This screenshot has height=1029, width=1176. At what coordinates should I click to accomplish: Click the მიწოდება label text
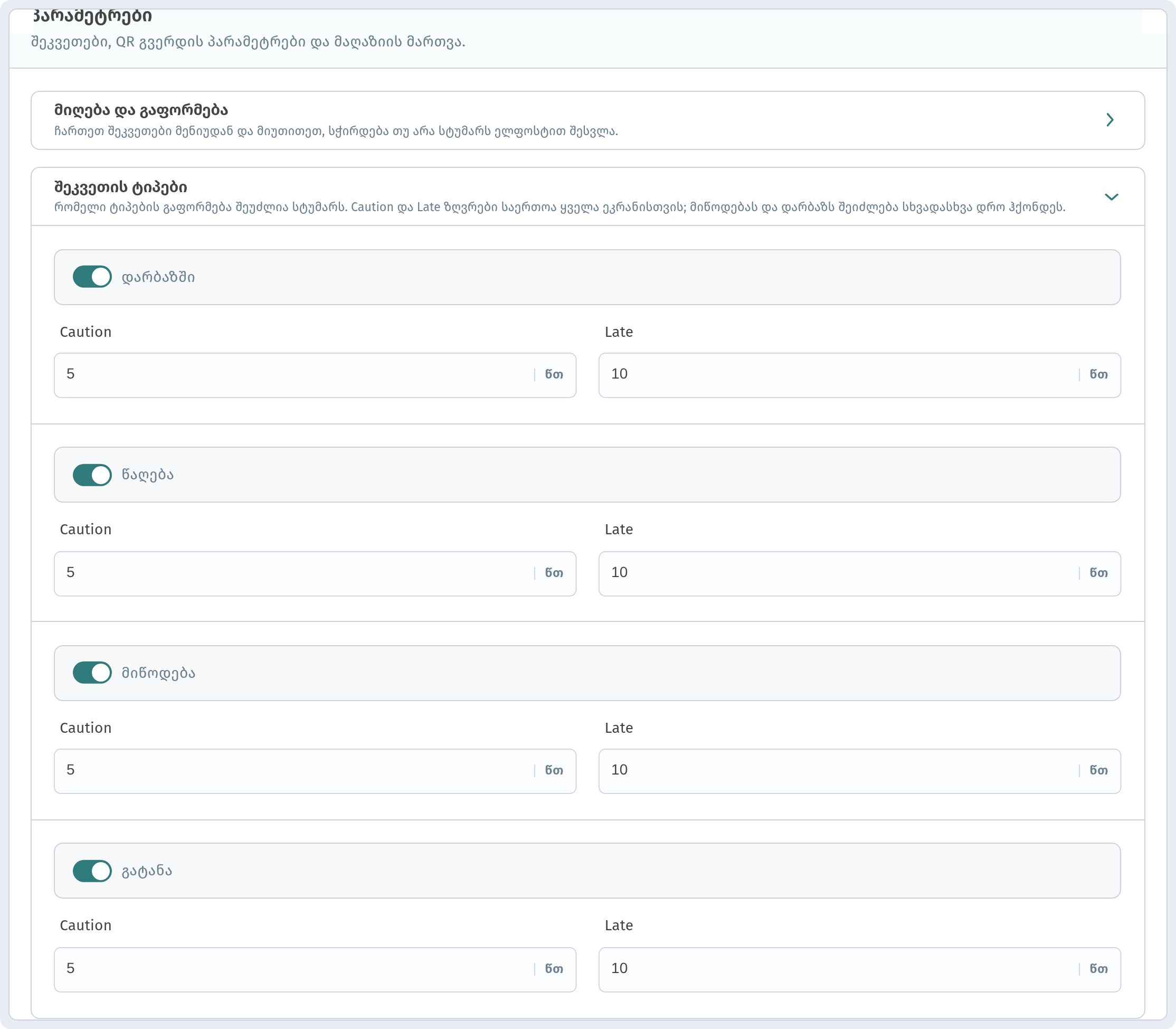(158, 673)
